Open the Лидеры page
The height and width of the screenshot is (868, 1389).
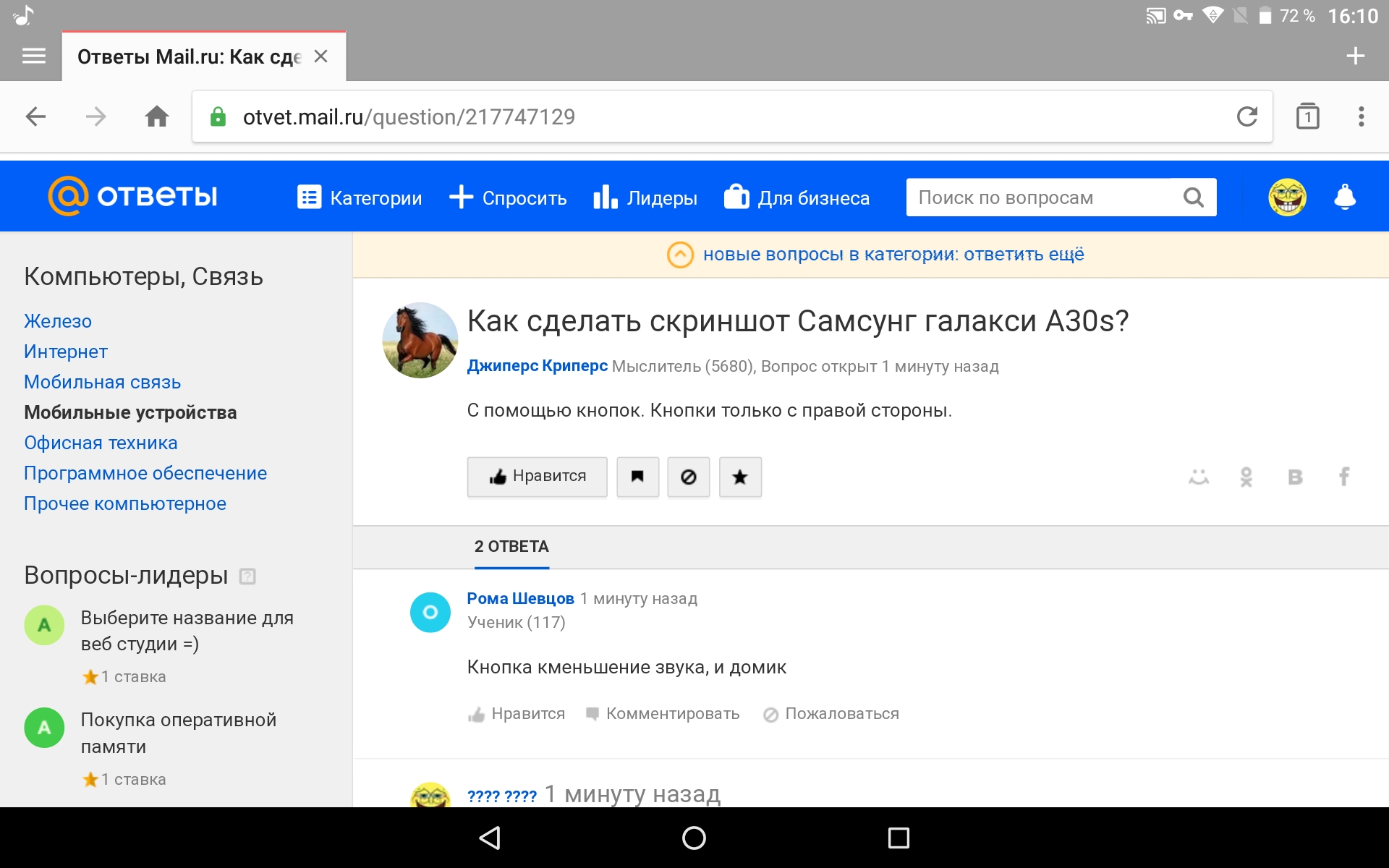coord(645,197)
